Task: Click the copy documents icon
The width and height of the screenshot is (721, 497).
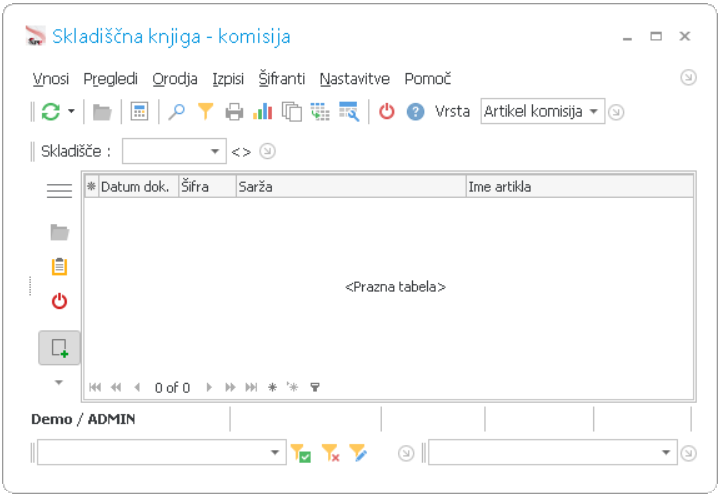Action: click(292, 112)
